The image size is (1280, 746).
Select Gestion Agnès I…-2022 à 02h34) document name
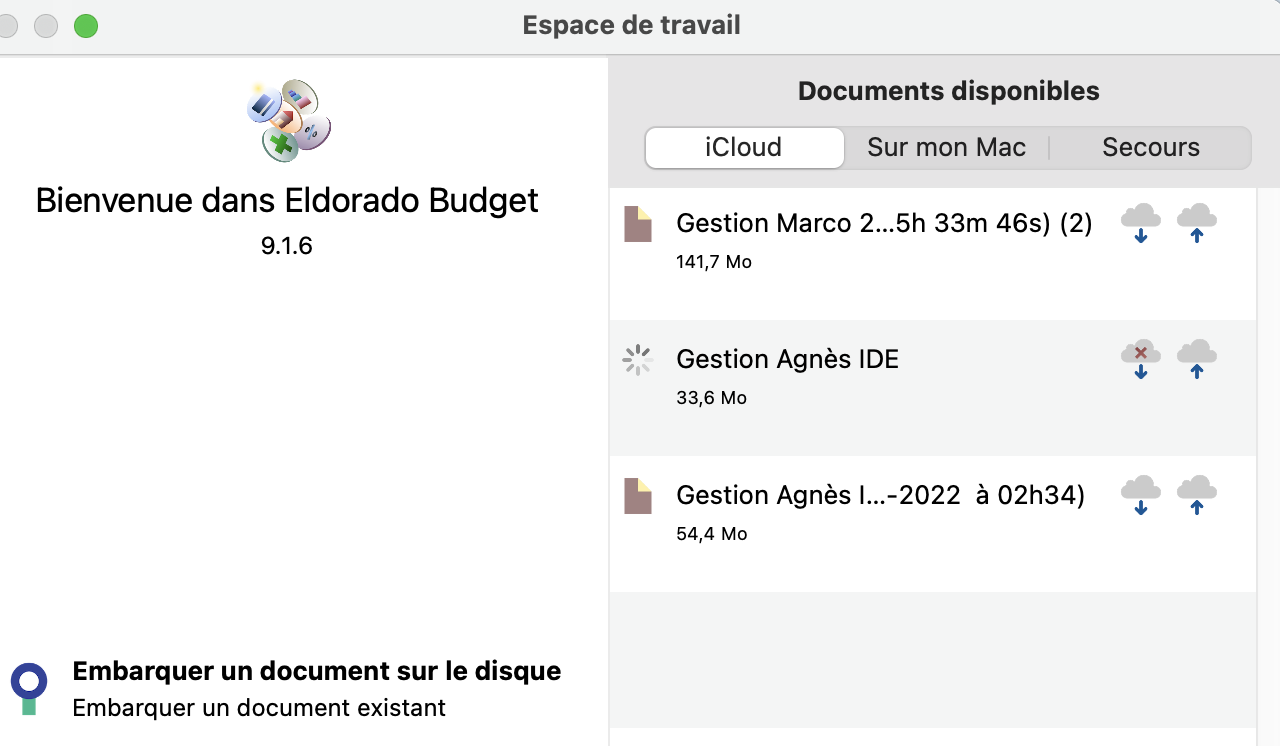(880, 495)
